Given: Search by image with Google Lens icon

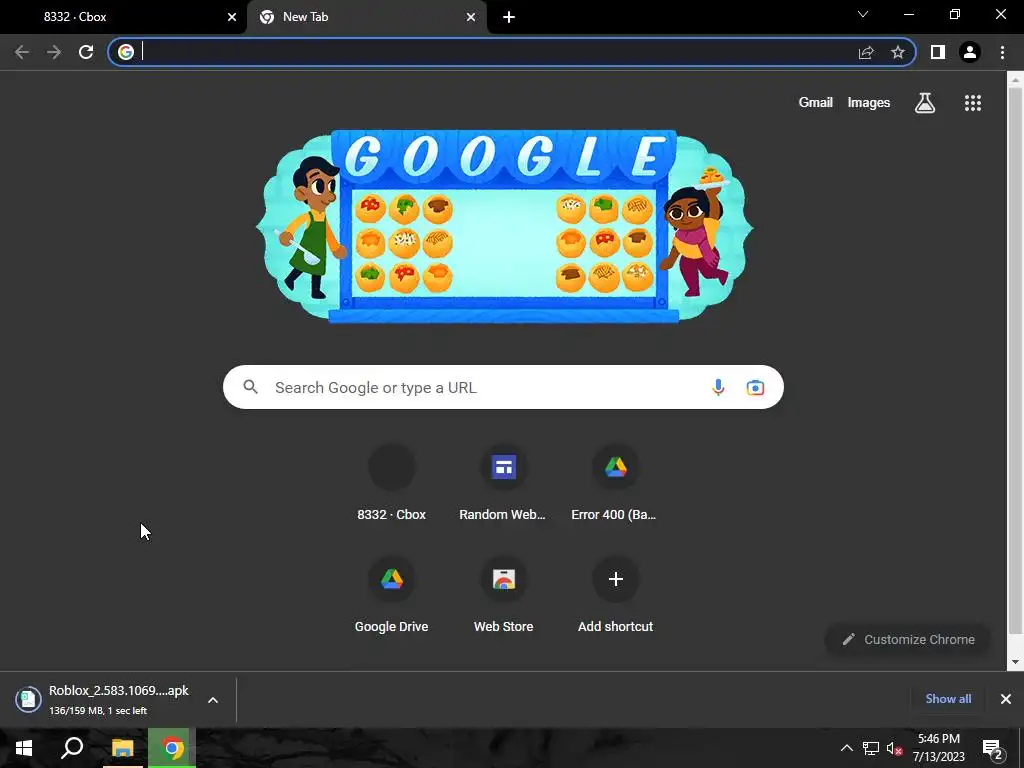Looking at the screenshot, I should click(x=755, y=387).
